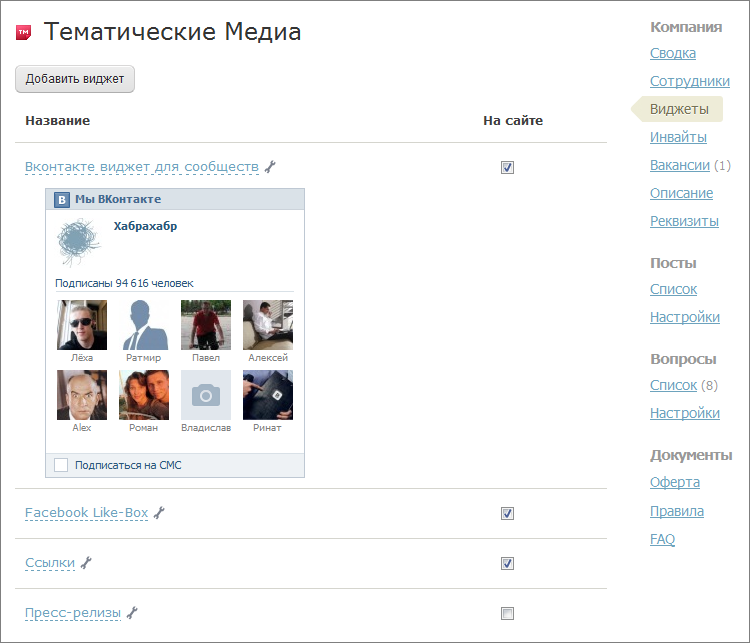Screen dimensions: 750x643
Task: Uncheck На сайте for Вконтакте виджет
Action: pyautogui.click(x=507, y=167)
